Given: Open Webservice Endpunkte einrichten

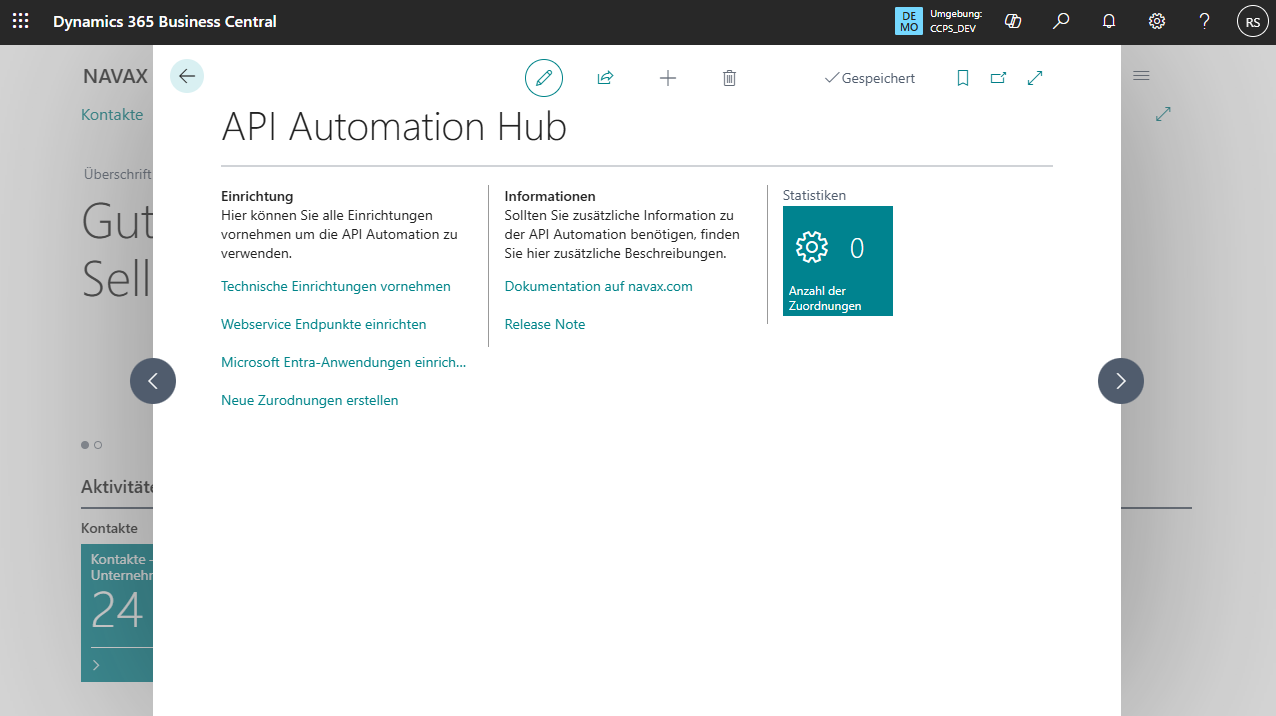Looking at the screenshot, I should click(x=324, y=324).
